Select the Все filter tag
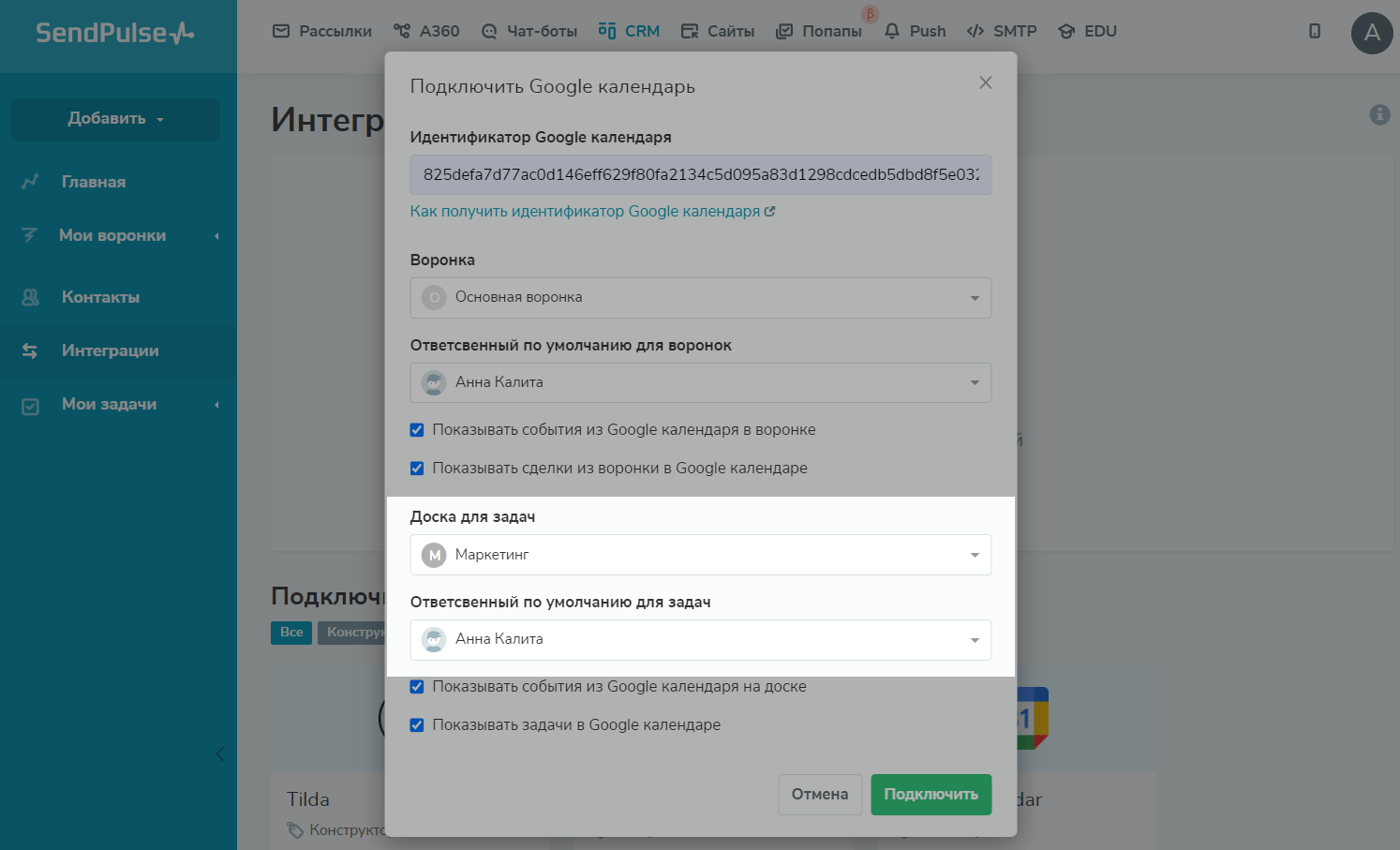This screenshot has width=1400, height=850. click(x=291, y=633)
